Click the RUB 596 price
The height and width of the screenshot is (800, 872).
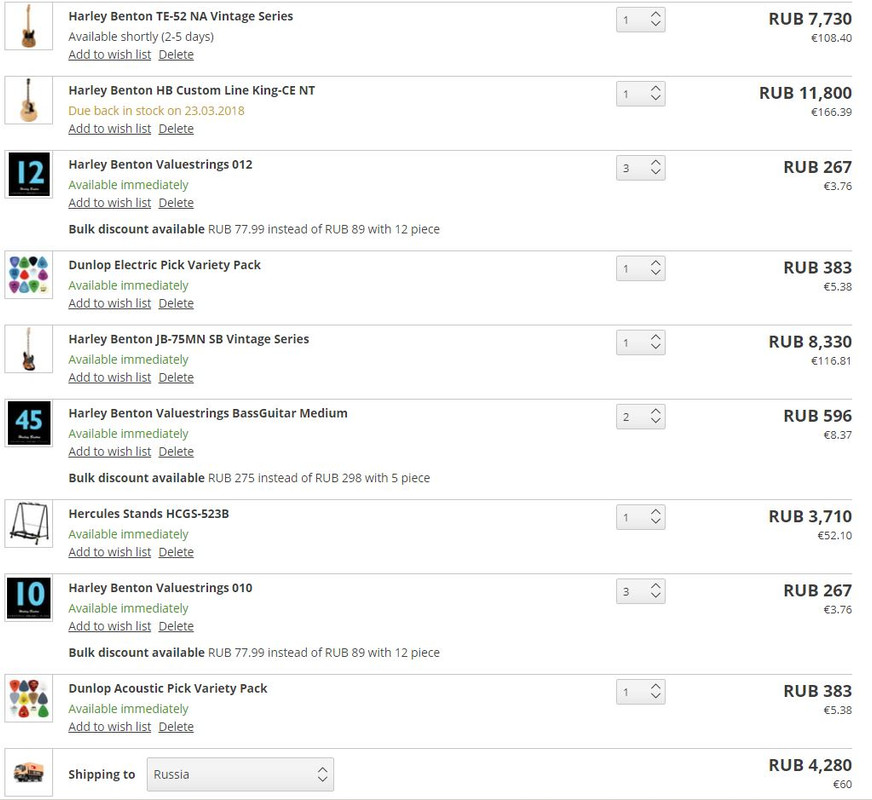[818, 415]
